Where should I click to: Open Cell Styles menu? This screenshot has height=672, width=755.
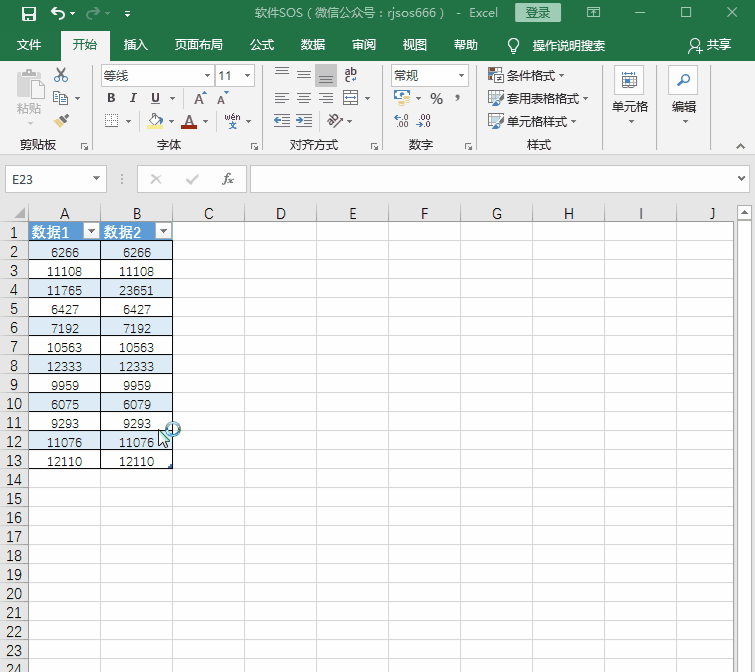point(532,121)
